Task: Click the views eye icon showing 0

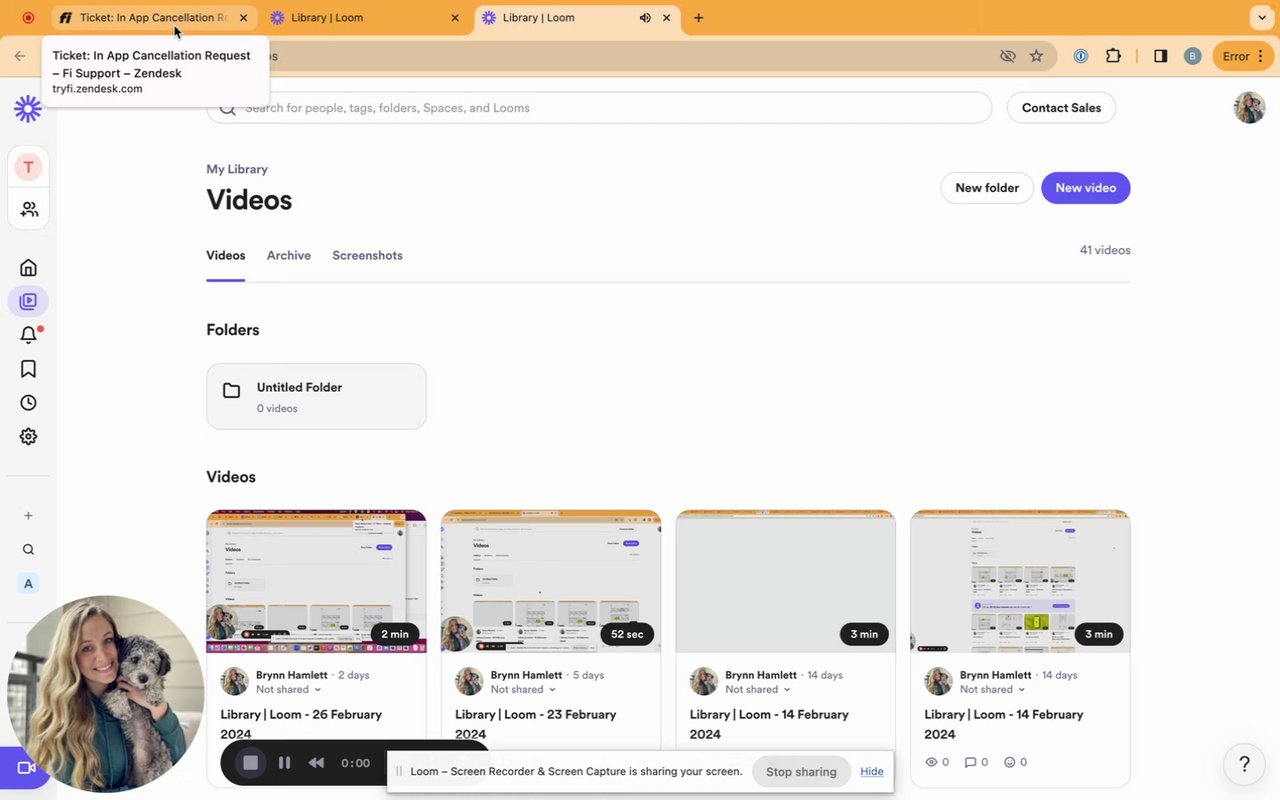Action: click(x=932, y=762)
